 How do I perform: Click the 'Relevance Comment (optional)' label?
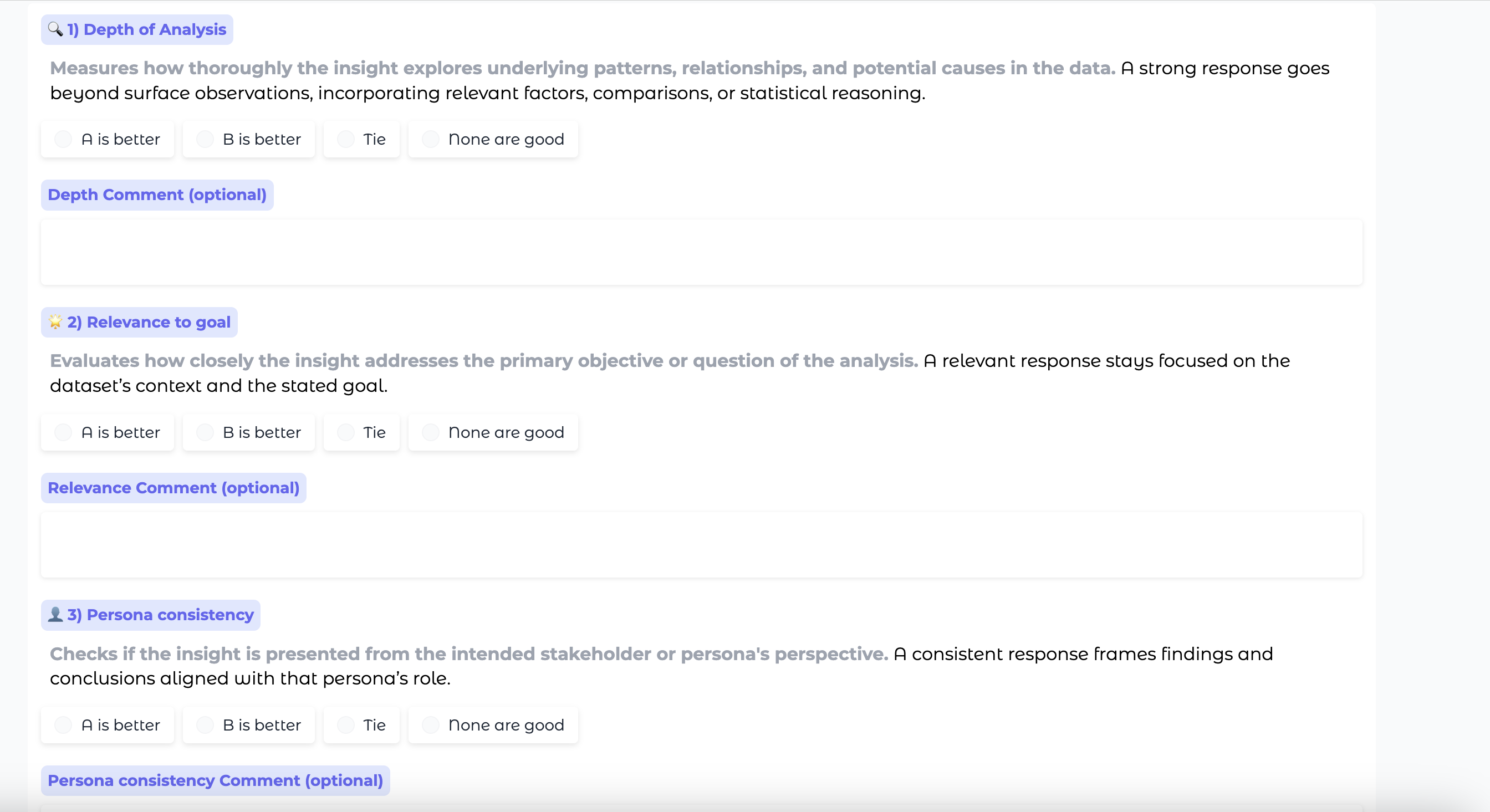(x=174, y=488)
